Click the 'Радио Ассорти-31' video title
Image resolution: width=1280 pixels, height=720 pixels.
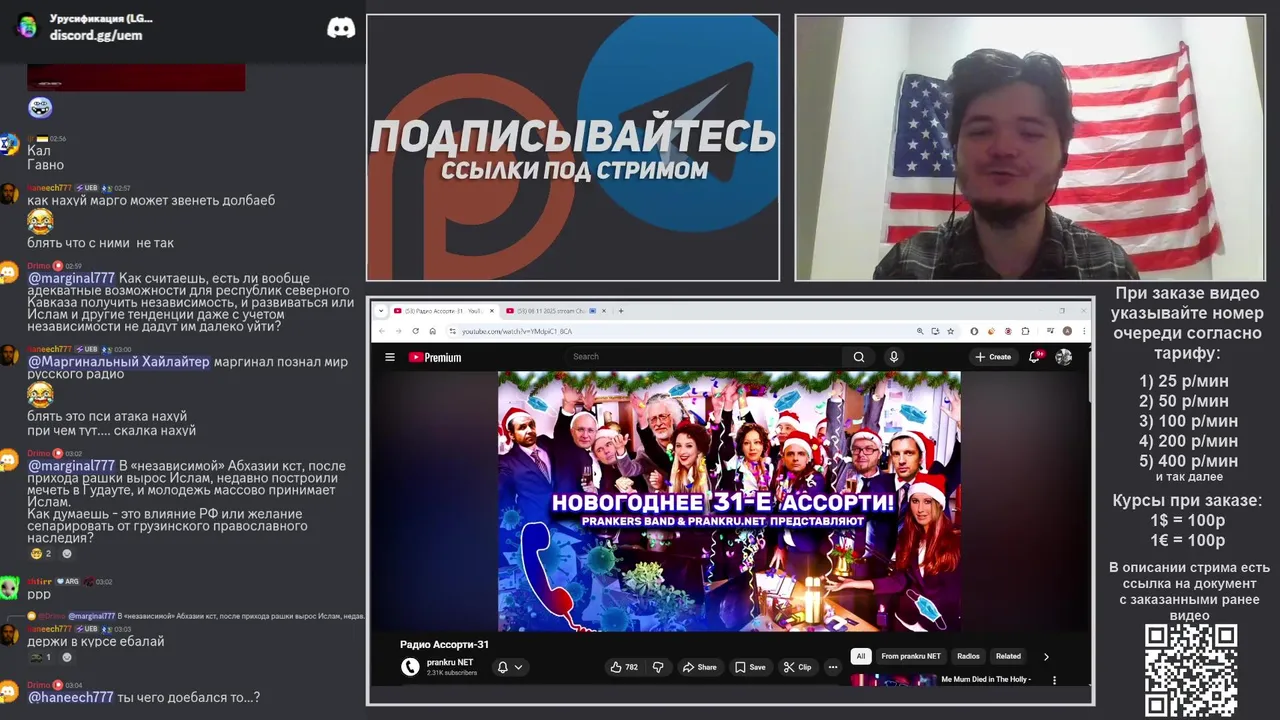pyautogui.click(x=445, y=644)
